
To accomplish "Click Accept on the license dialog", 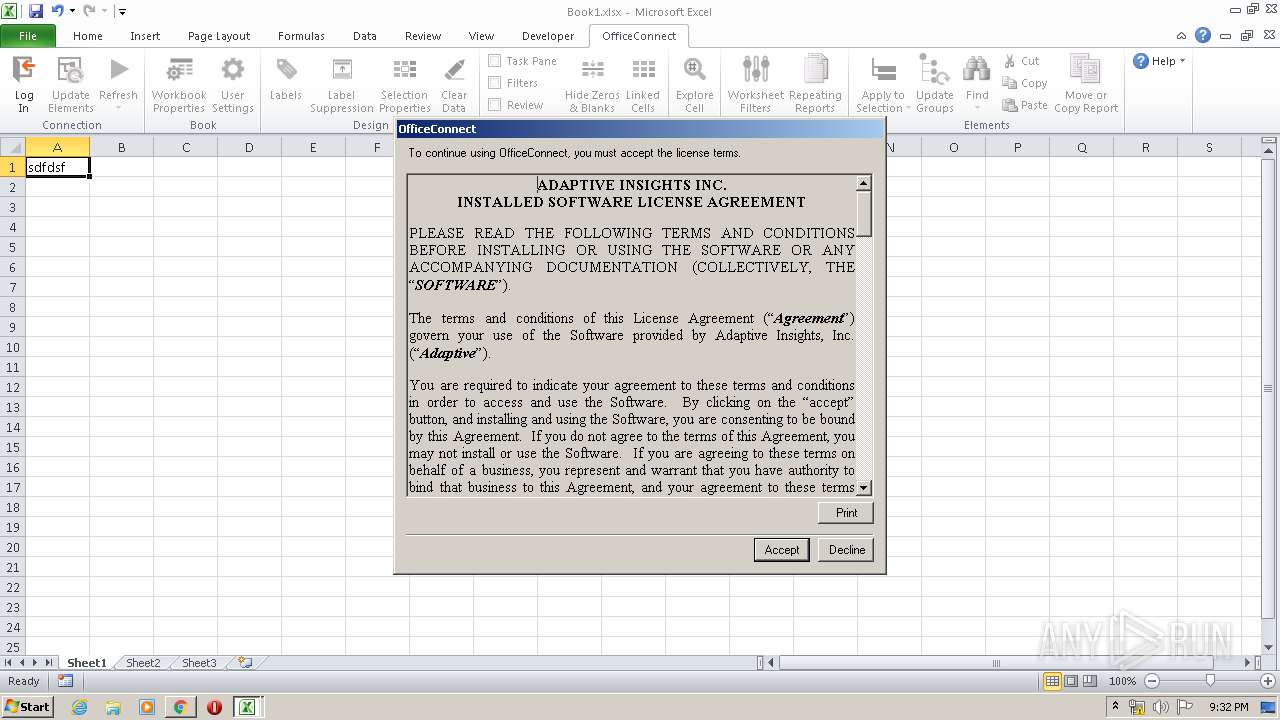I will [782, 550].
